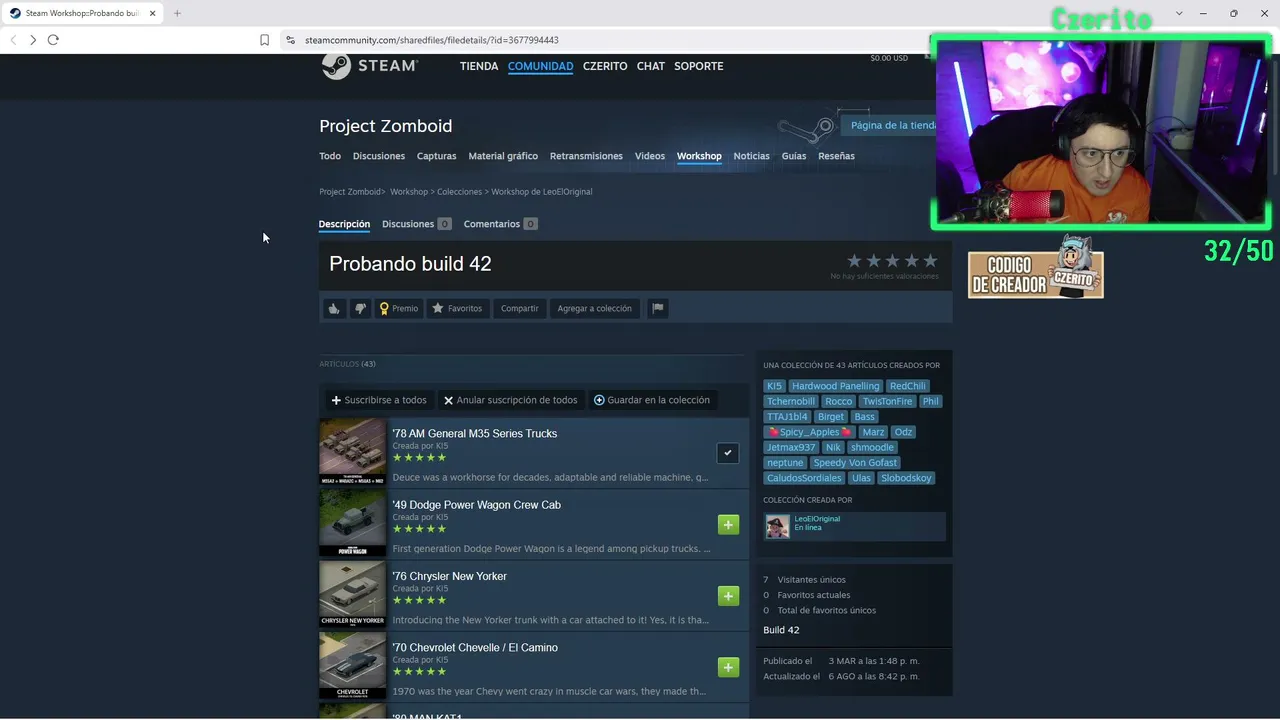Focus the address bar showing steamcommunity.com URL
This screenshot has width=1280, height=720.
click(431, 40)
